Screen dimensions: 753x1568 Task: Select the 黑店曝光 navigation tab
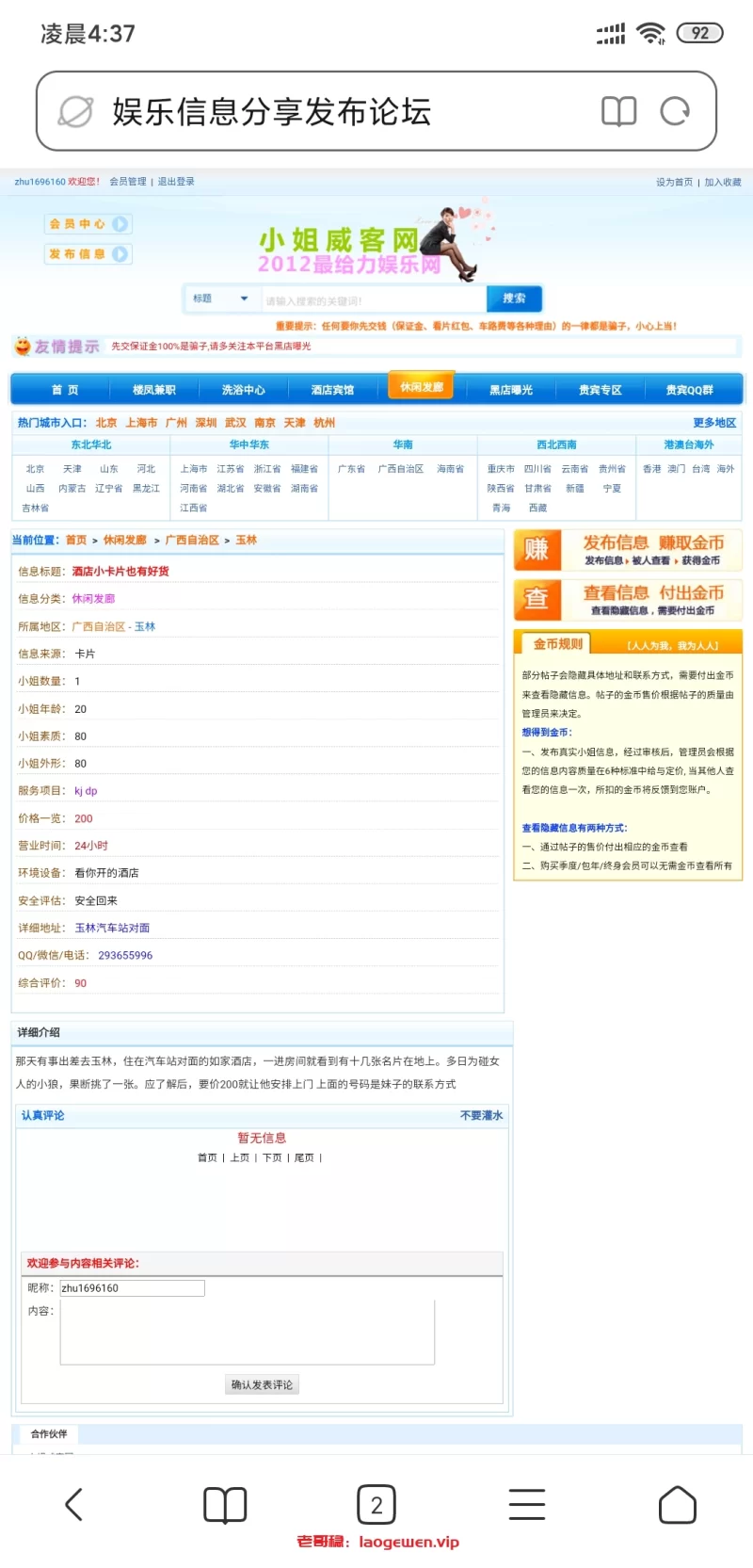(x=510, y=390)
